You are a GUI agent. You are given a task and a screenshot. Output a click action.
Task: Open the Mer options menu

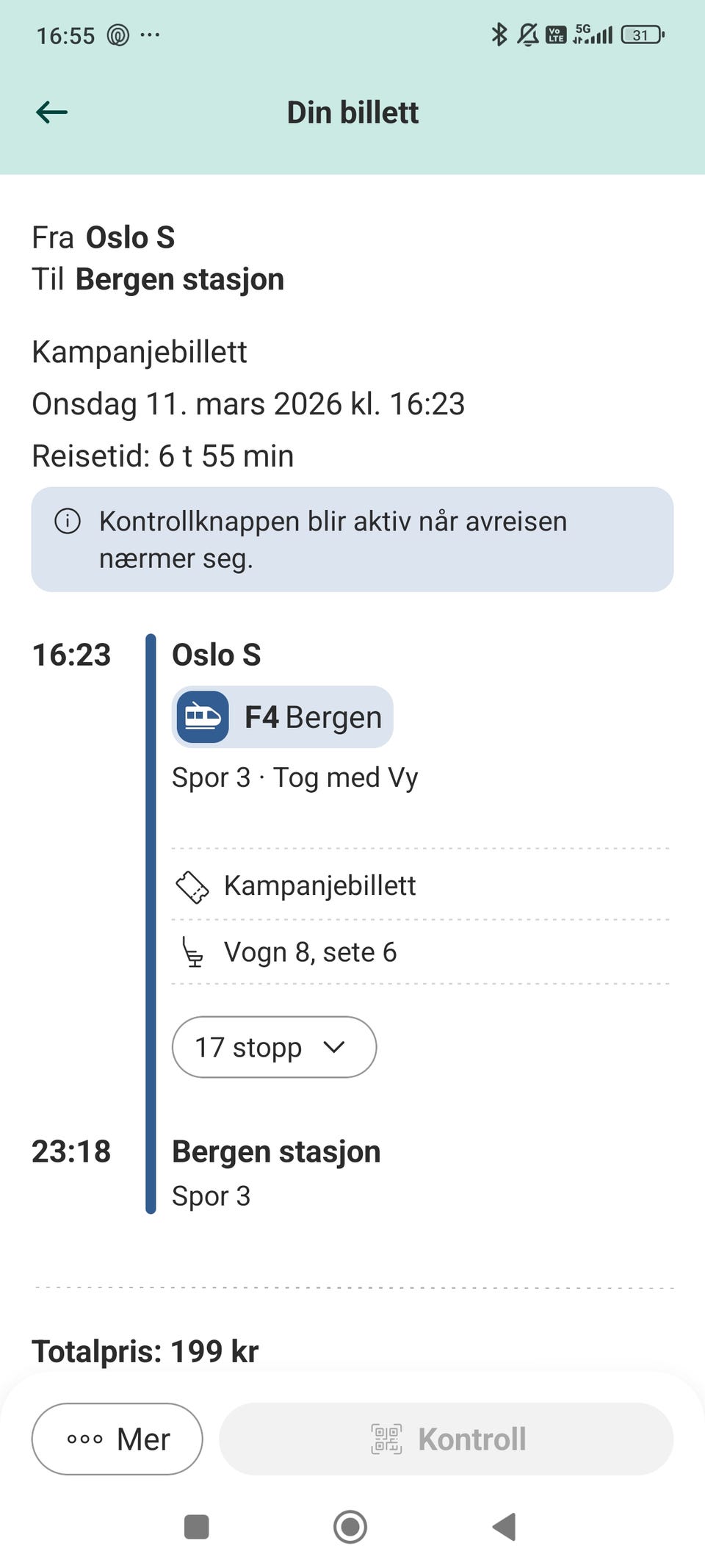pos(117,1439)
